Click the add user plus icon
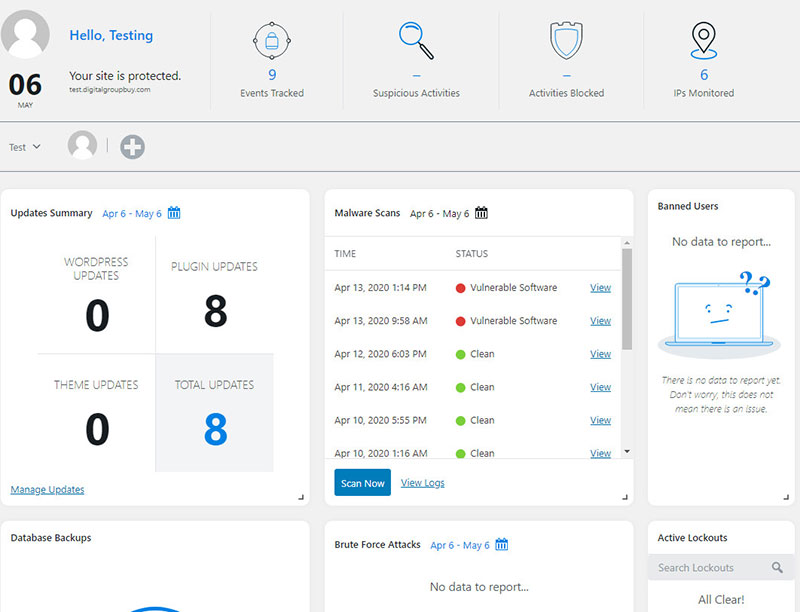The image size is (800, 612). pyautogui.click(x=132, y=147)
